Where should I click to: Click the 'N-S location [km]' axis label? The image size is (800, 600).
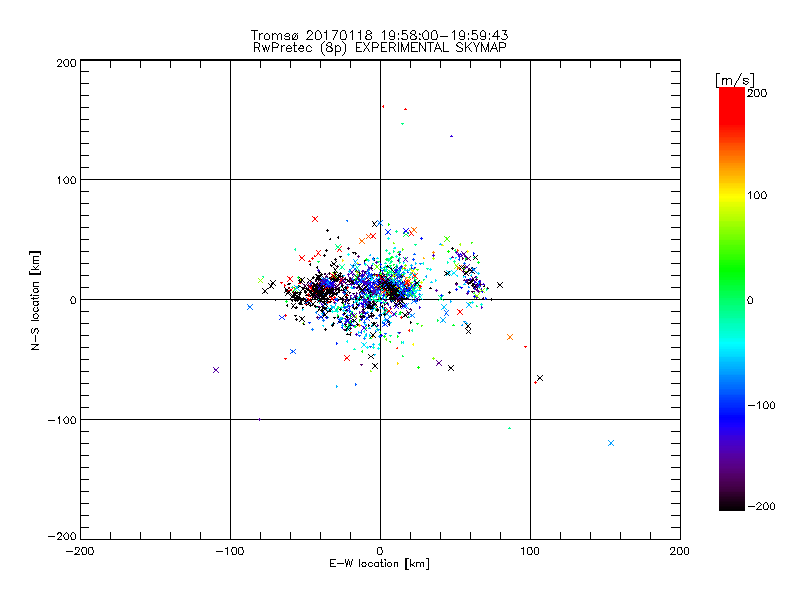[x=35, y=301]
